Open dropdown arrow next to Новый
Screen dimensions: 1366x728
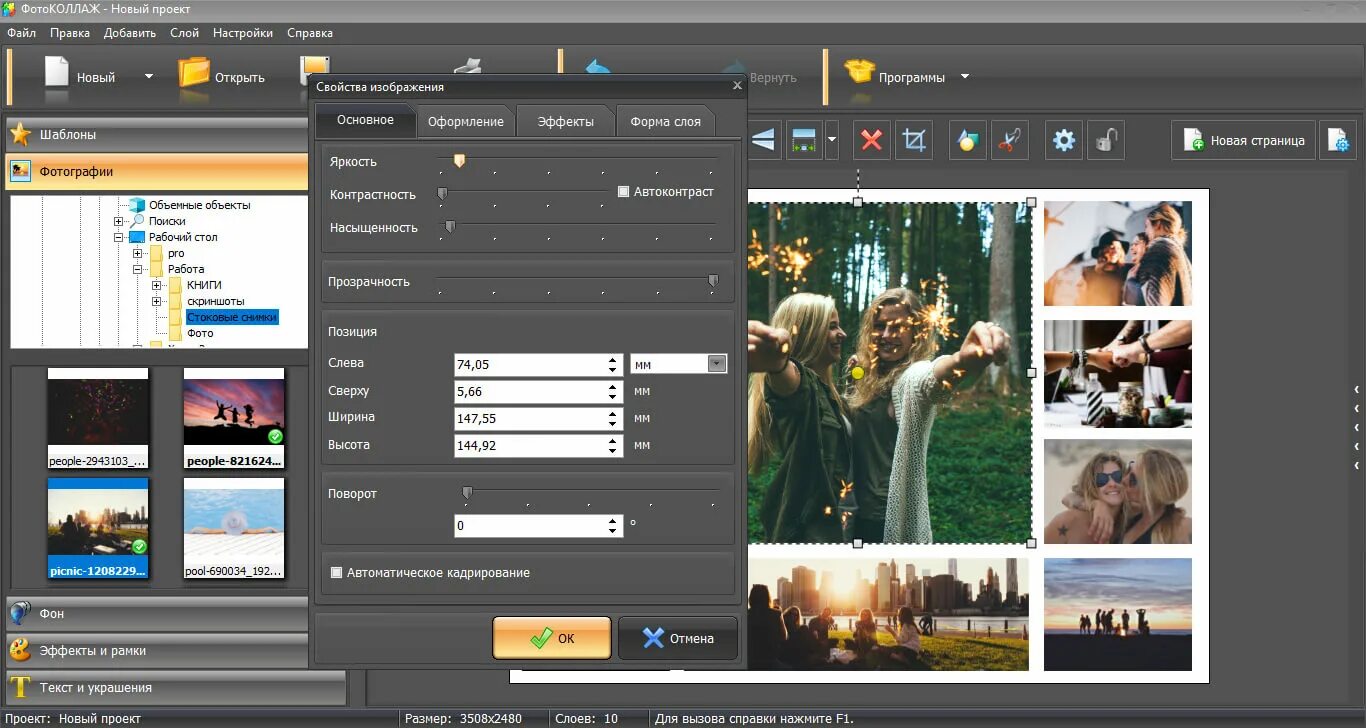149,77
